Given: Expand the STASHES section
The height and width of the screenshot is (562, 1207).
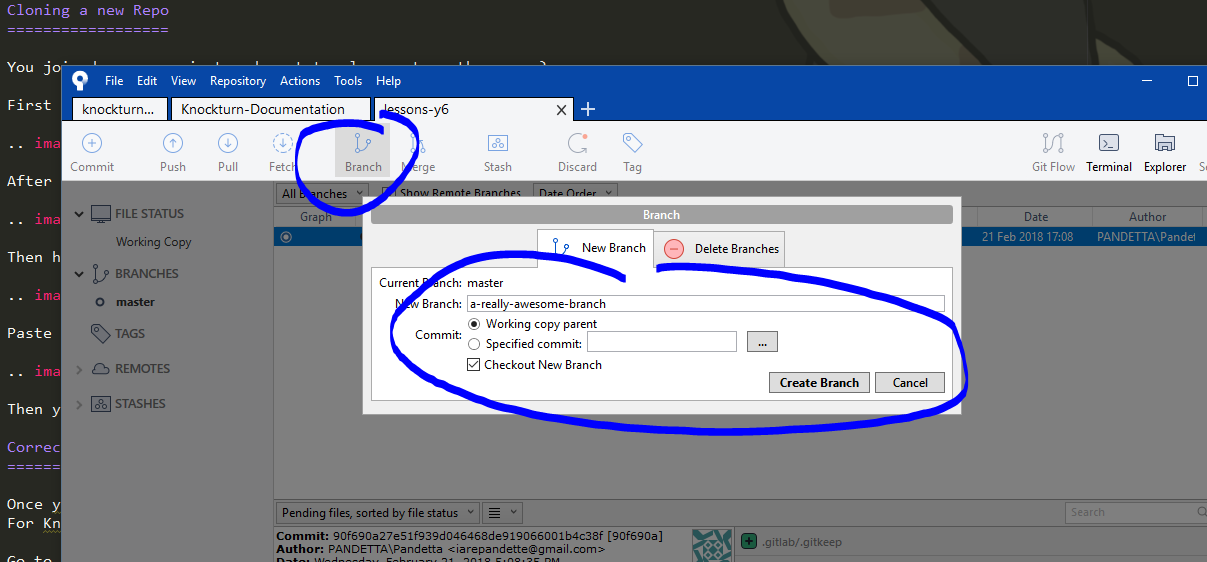Looking at the screenshot, I should tap(79, 404).
